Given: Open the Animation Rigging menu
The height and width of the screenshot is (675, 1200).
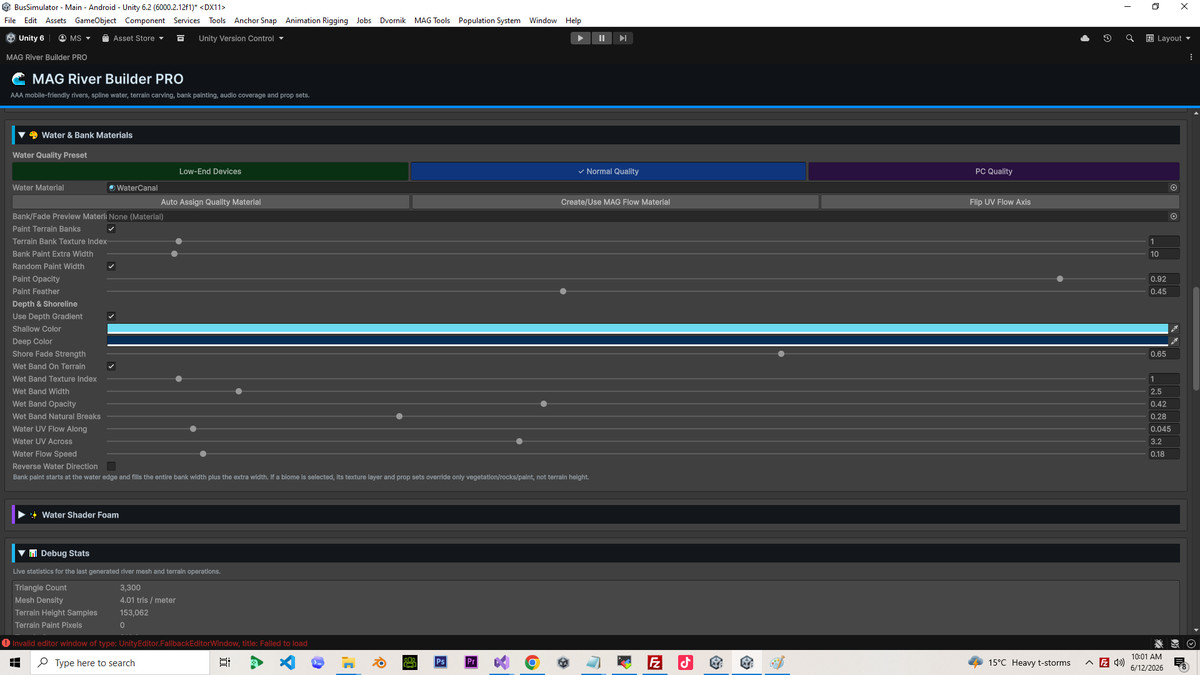Looking at the screenshot, I should point(316,20).
